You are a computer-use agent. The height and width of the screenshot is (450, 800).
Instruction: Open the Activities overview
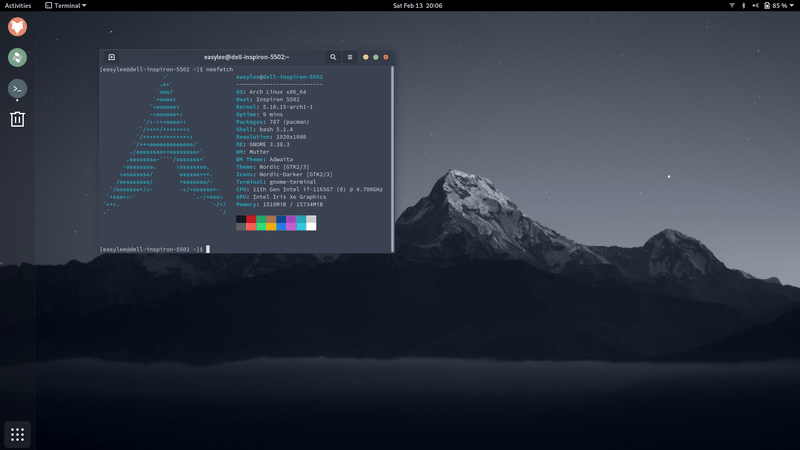click(18, 6)
